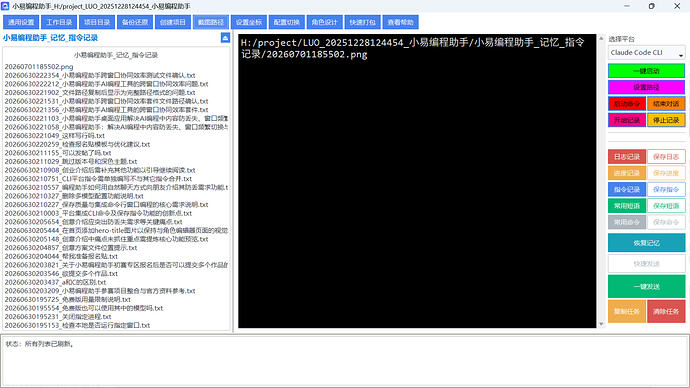
Task: Select the 20260630222212 file entry
Action: [x=106, y=84]
